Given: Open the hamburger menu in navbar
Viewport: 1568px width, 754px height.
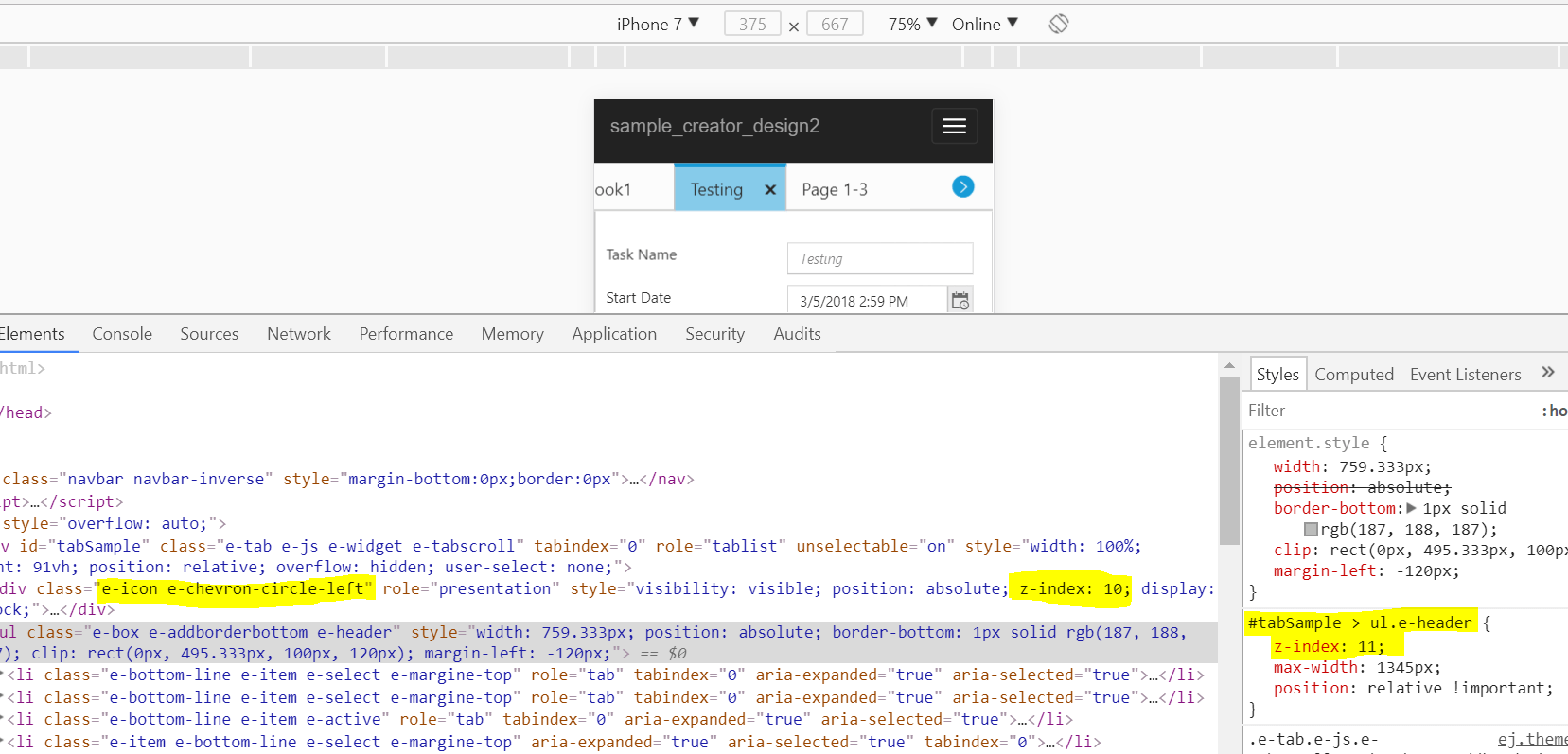Looking at the screenshot, I should [954, 126].
